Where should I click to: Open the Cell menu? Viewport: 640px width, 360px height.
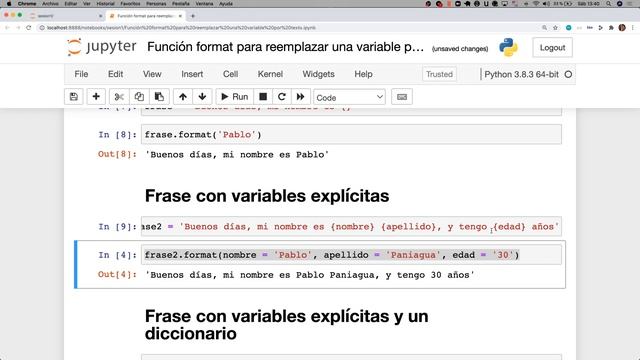[x=231, y=74]
